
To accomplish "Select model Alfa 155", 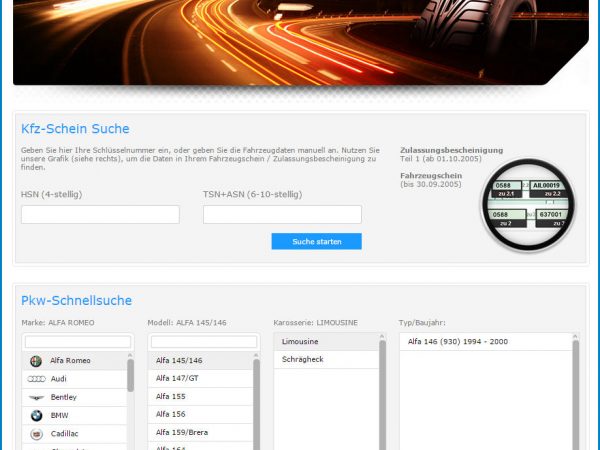I will click(201, 396).
